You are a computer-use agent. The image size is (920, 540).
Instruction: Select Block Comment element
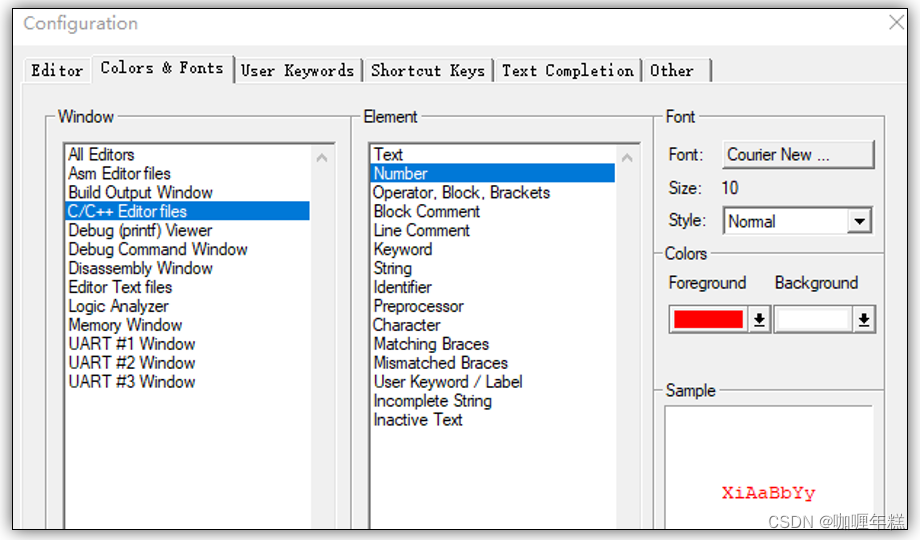[x=493, y=211]
